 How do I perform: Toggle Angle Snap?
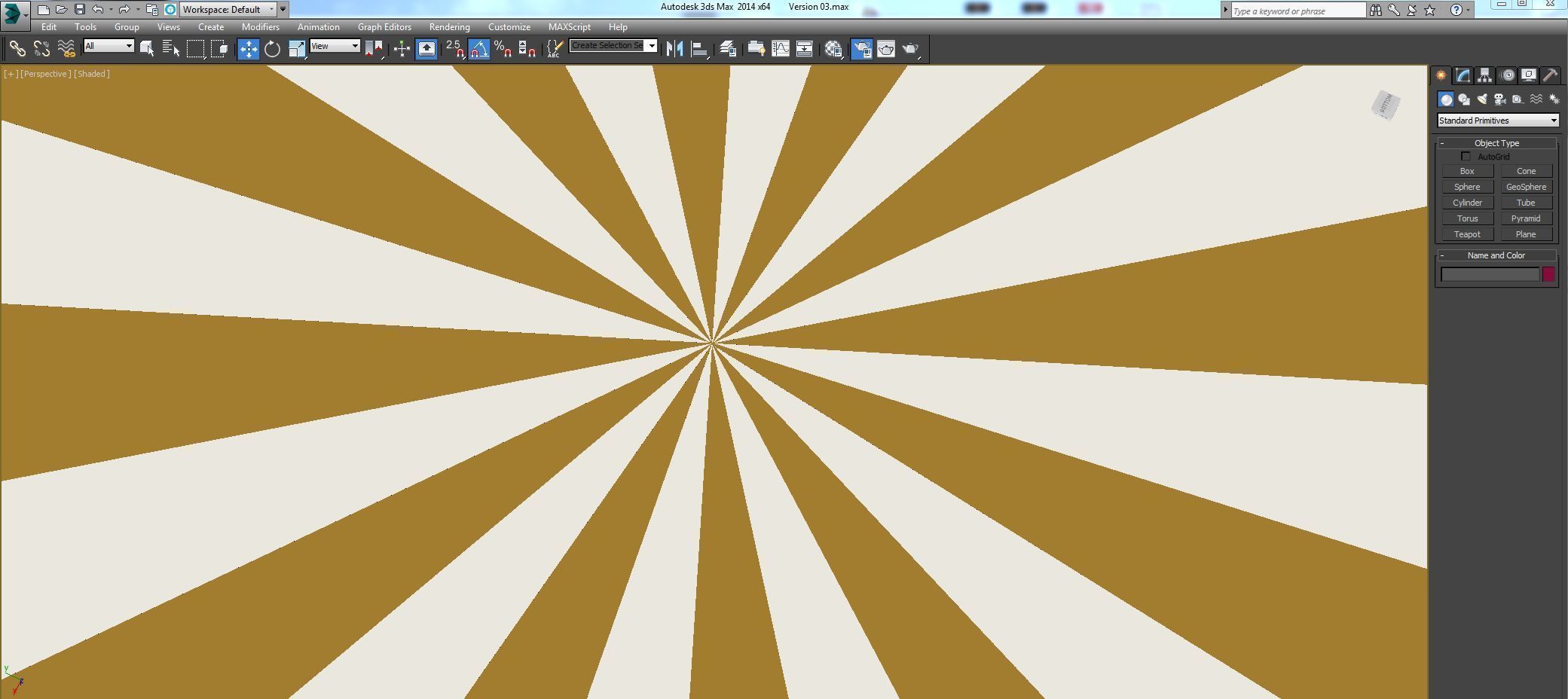479,49
